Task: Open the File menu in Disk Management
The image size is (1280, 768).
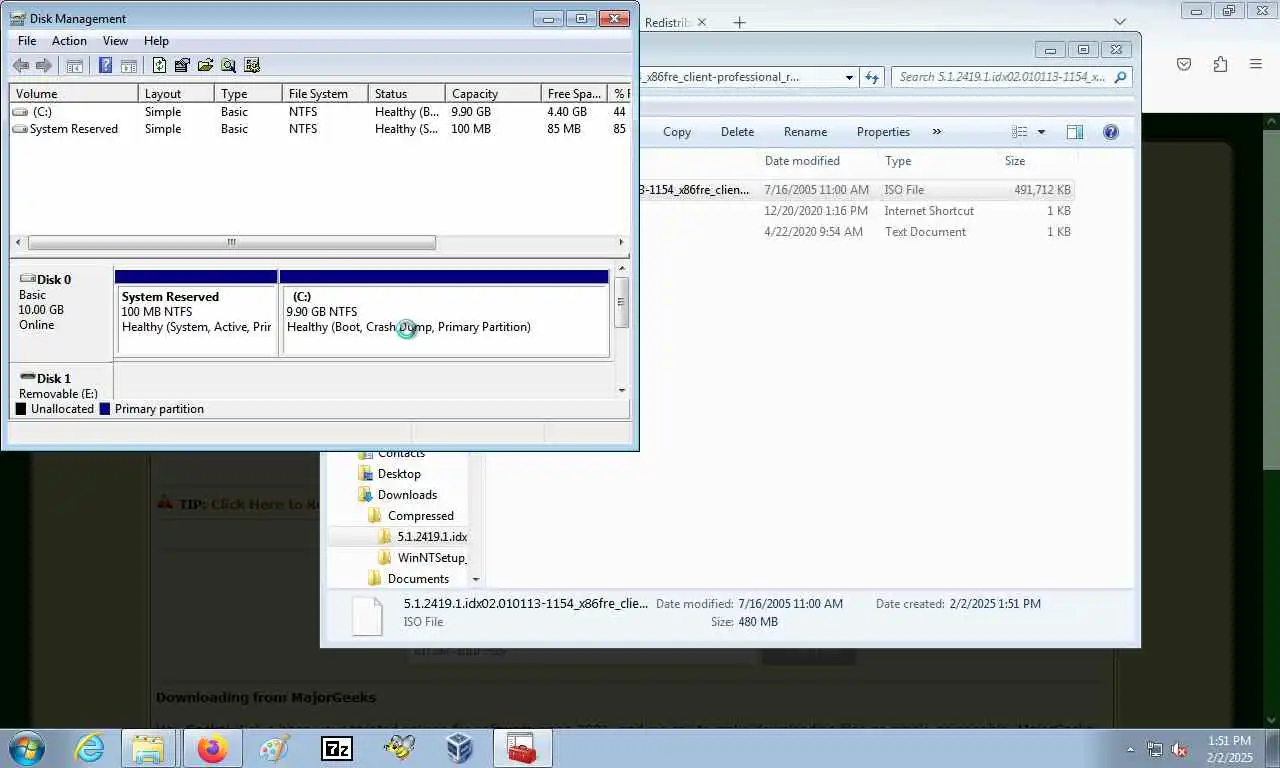Action: point(27,41)
